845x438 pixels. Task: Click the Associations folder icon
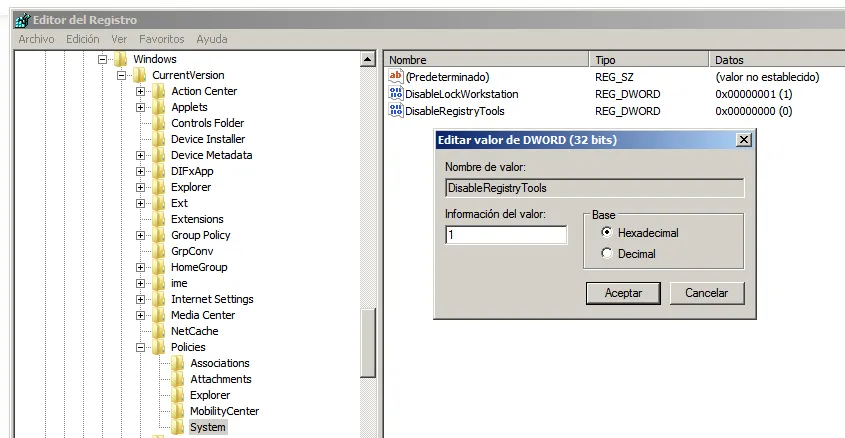click(x=178, y=363)
